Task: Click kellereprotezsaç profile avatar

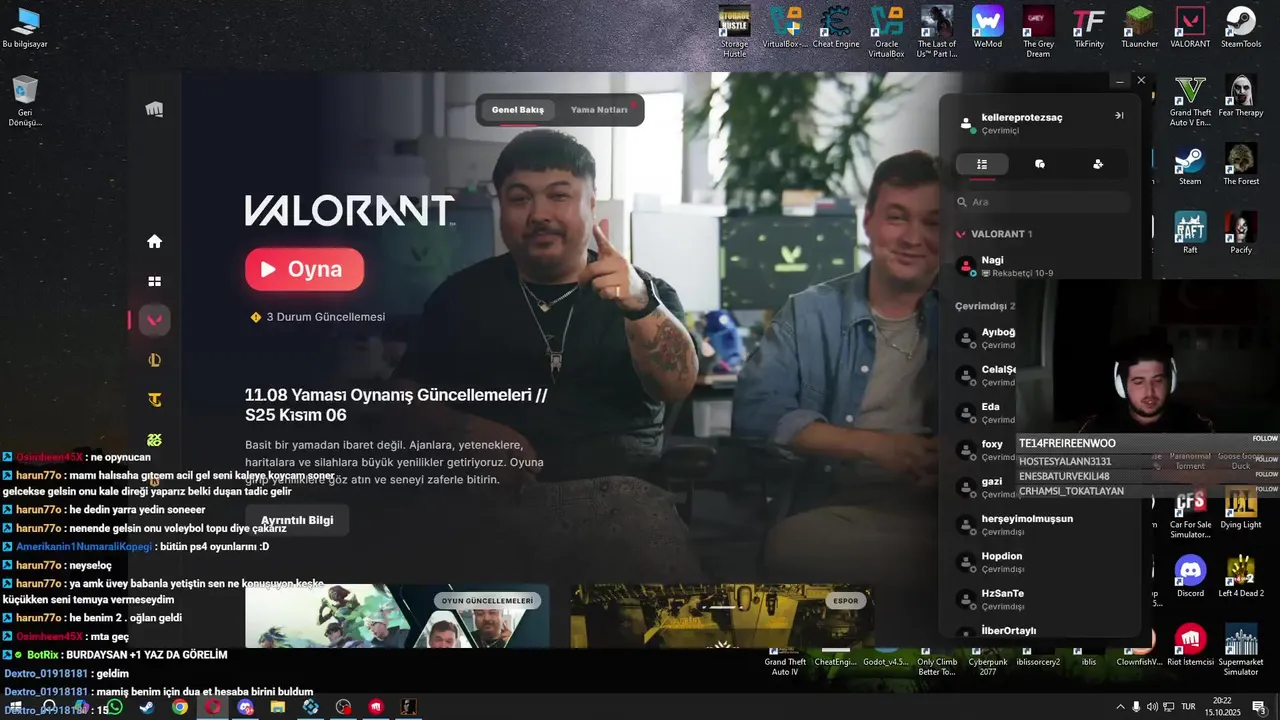Action: pyautogui.click(x=966, y=124)
